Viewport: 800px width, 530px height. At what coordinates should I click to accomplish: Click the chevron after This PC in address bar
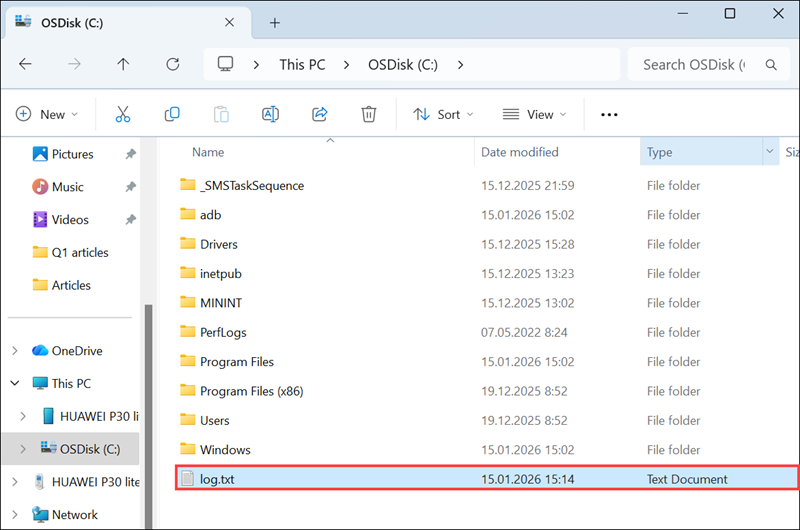[x=346, y=65]
